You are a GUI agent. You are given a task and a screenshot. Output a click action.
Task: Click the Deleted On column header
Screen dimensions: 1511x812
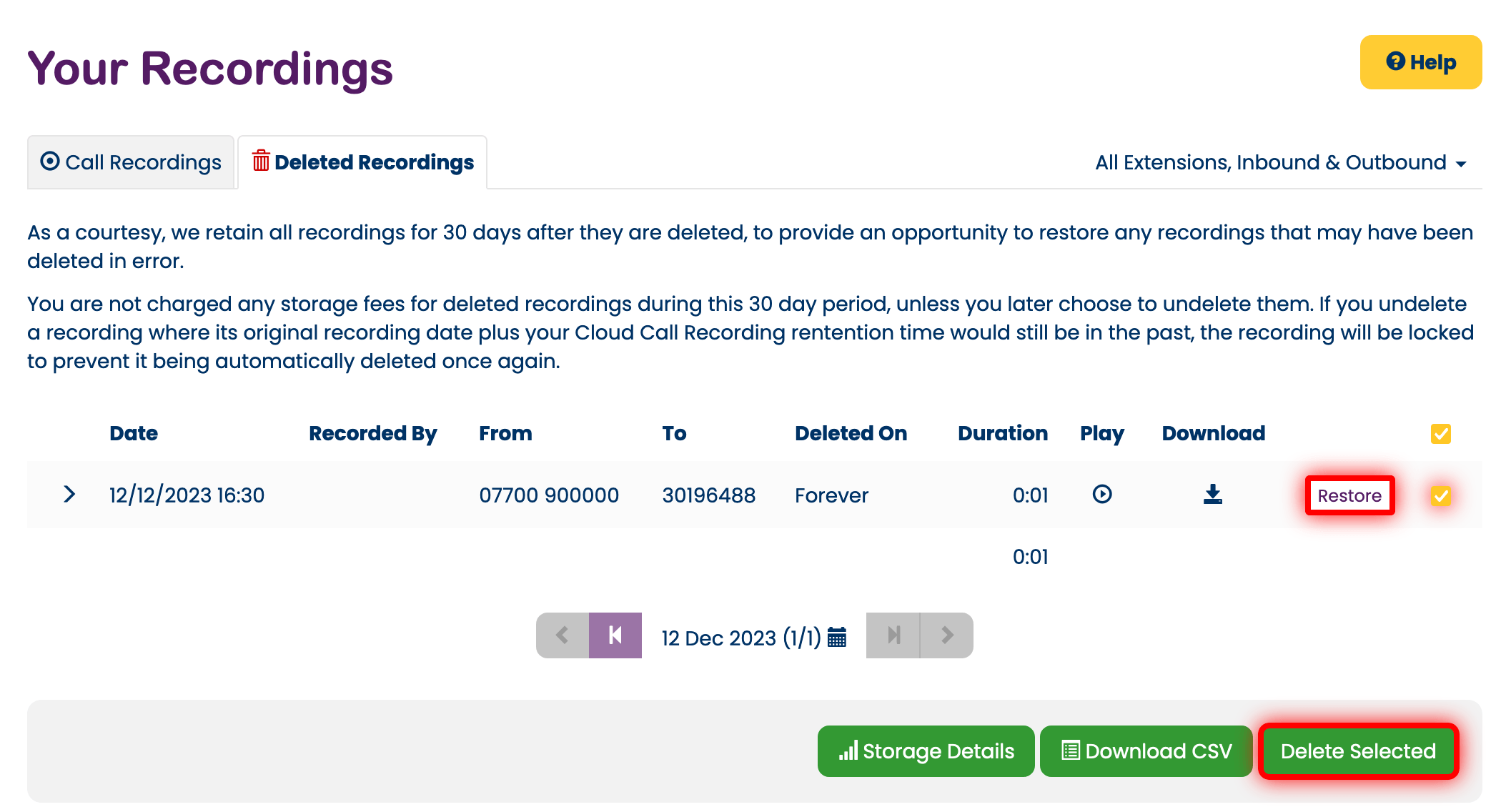[x=851, y=433]
